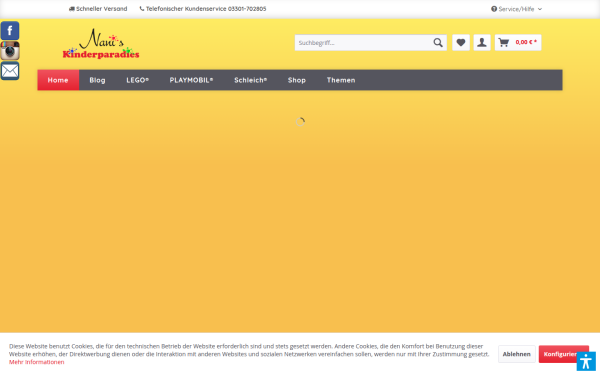Screen dimensions: 600x375
Task: Open the wishlist heart icon
Action: pyautogui.click(x=461, y=42)
